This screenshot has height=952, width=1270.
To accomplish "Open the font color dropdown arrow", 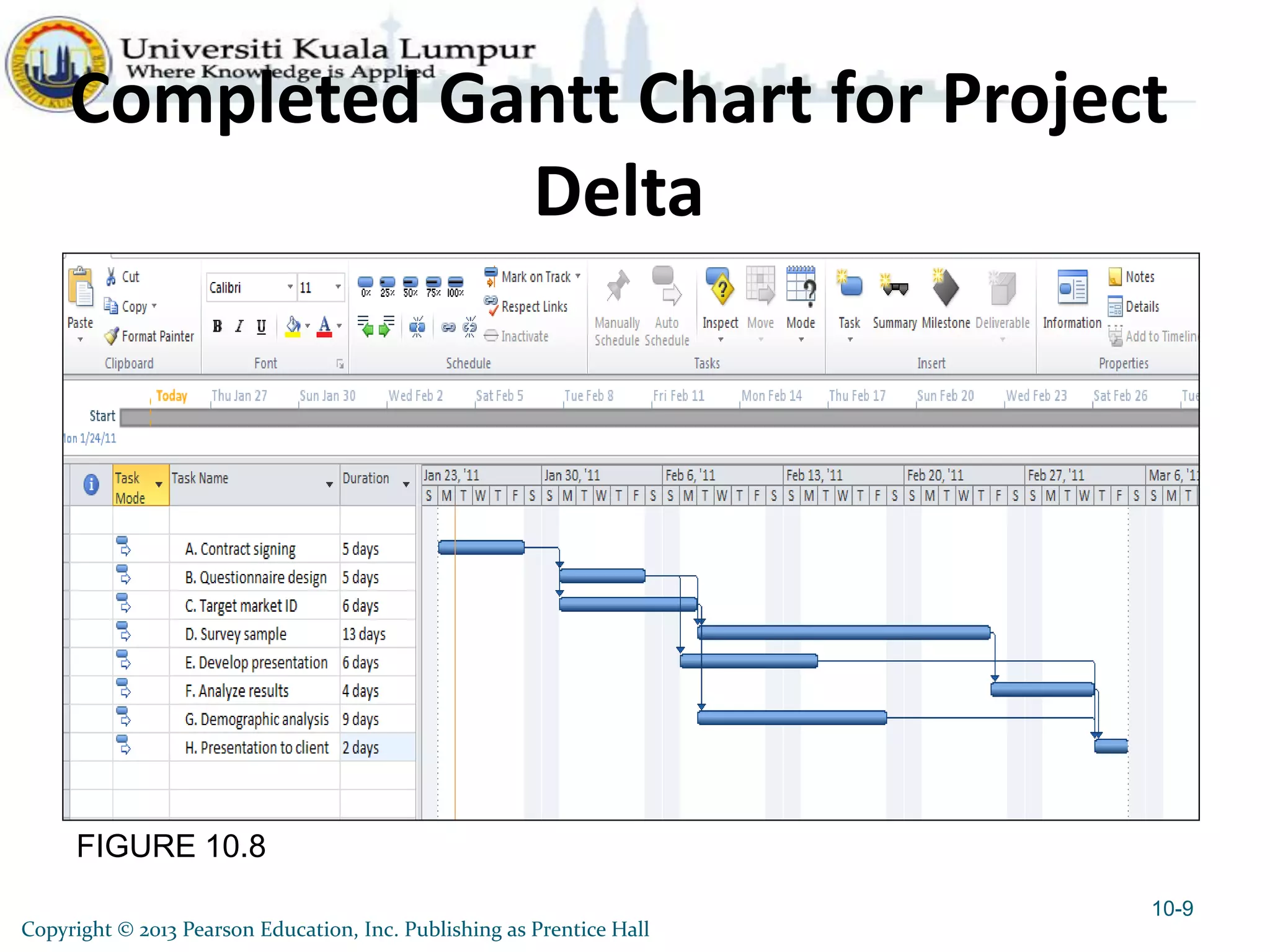I will pyautogui.click(x=339, y=326).
